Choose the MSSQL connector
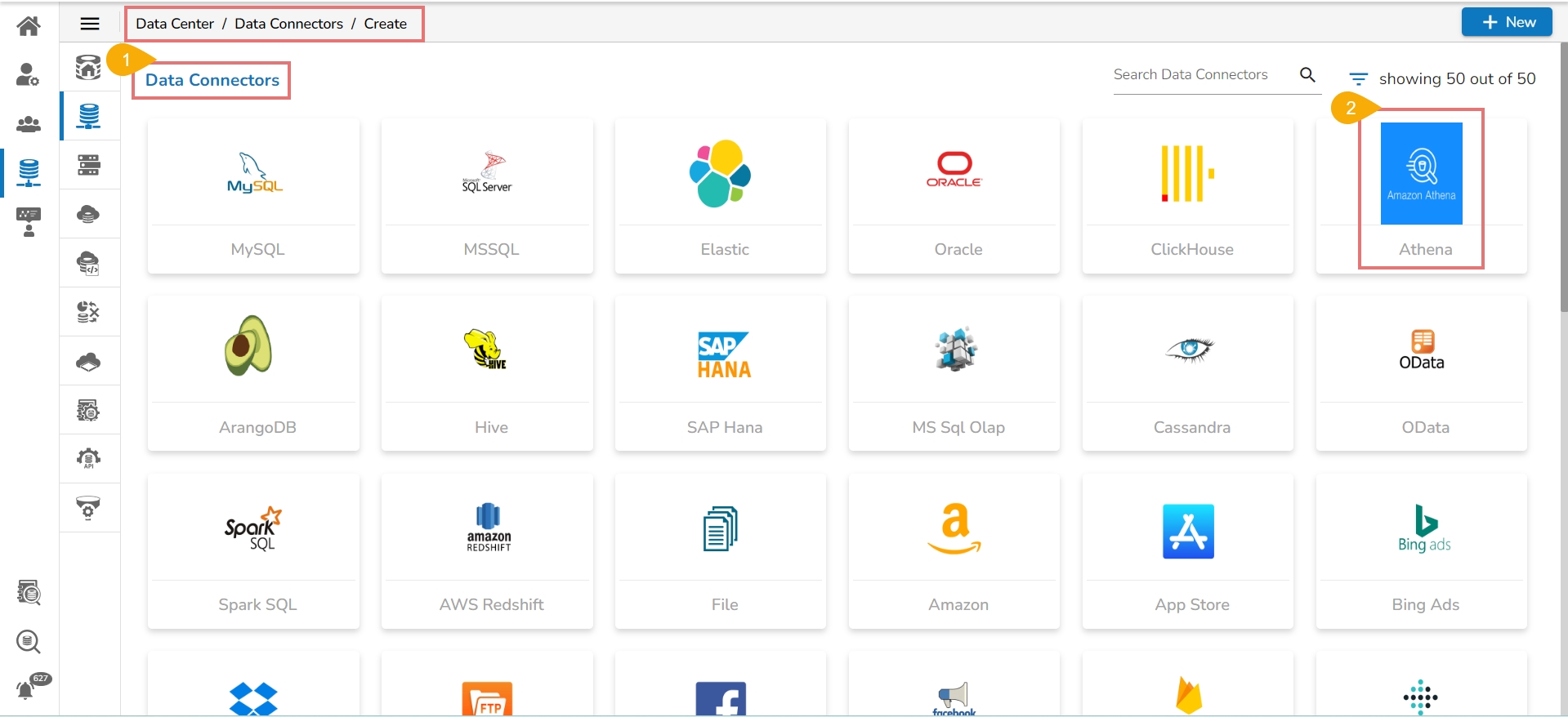Viewport: 1568px width, 717px height. tap(487, 196)
